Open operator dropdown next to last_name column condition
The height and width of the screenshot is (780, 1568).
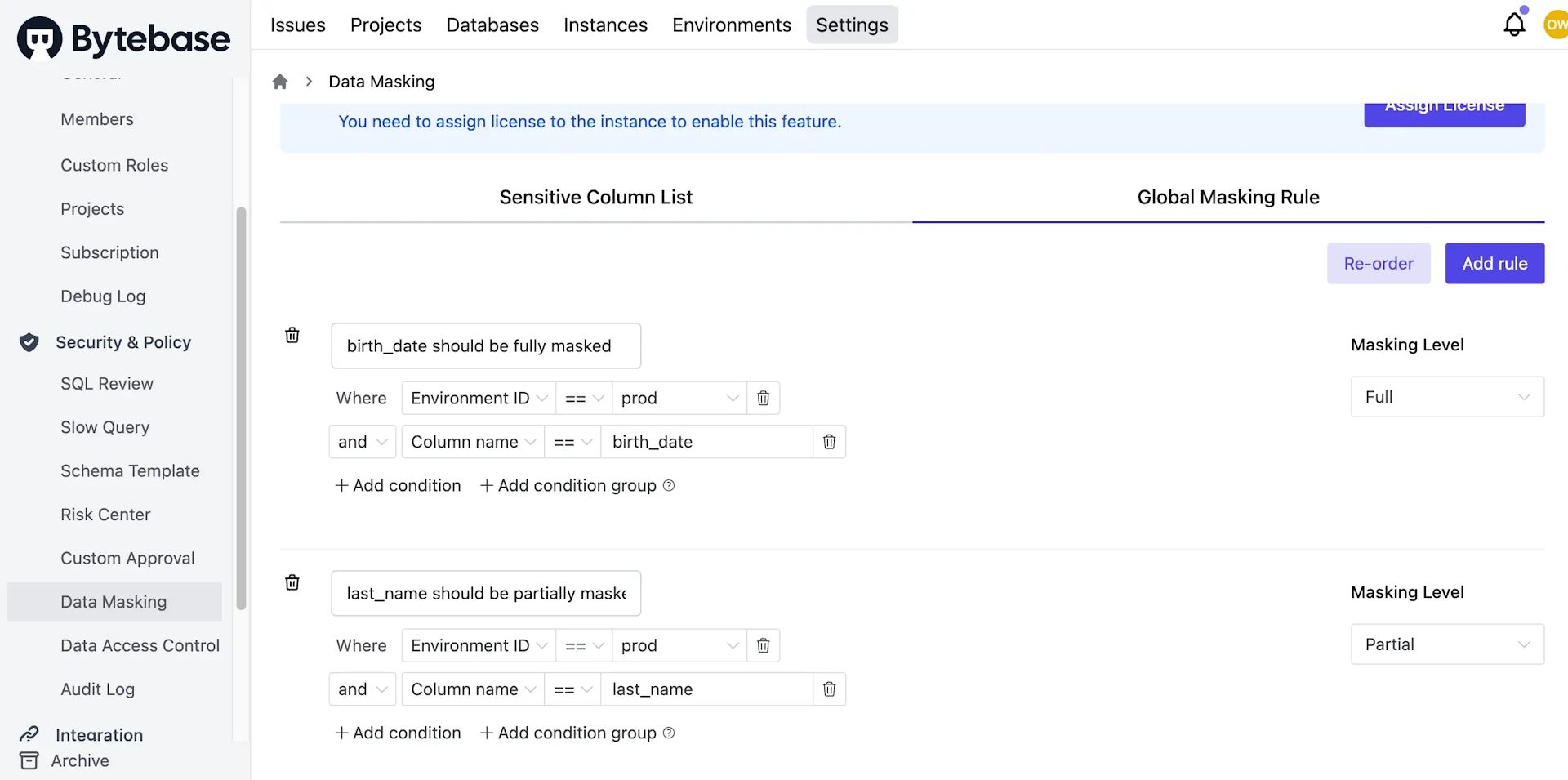[572, 689]
